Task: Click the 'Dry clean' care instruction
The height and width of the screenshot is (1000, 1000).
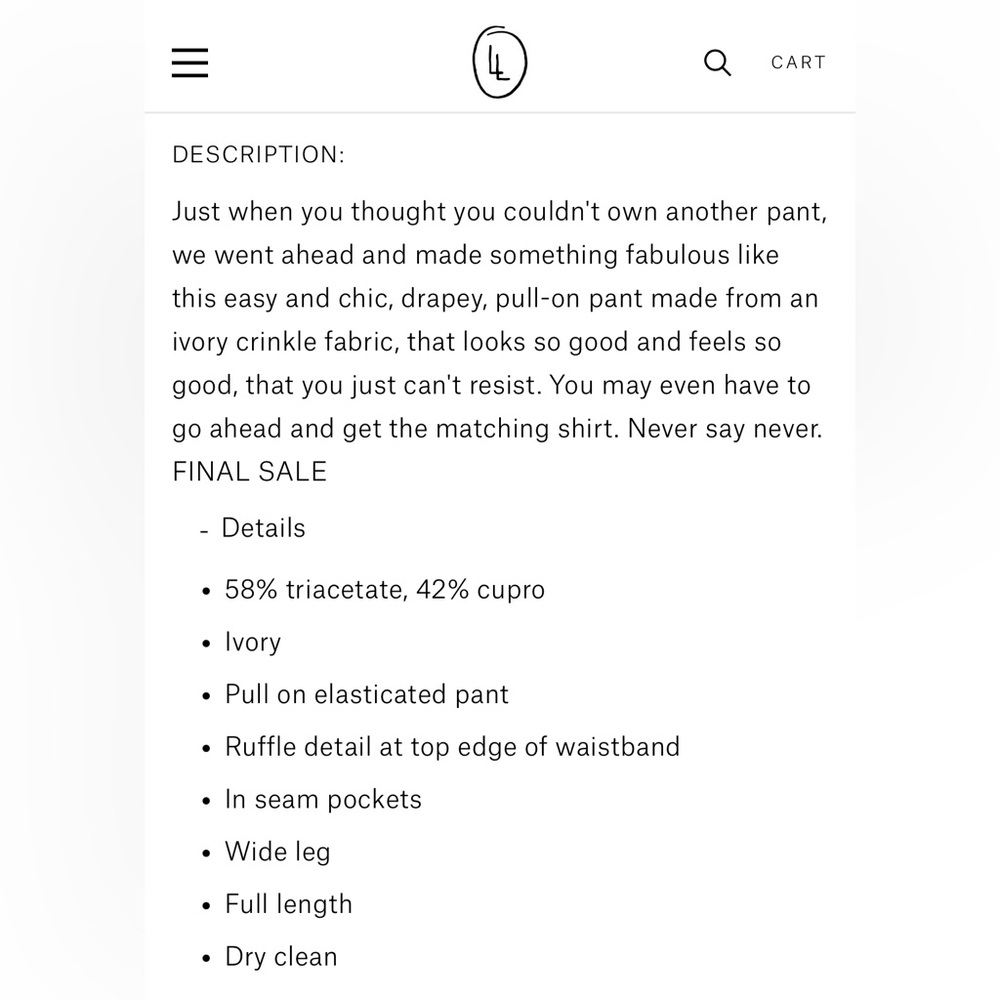Action: coord(281,957)
